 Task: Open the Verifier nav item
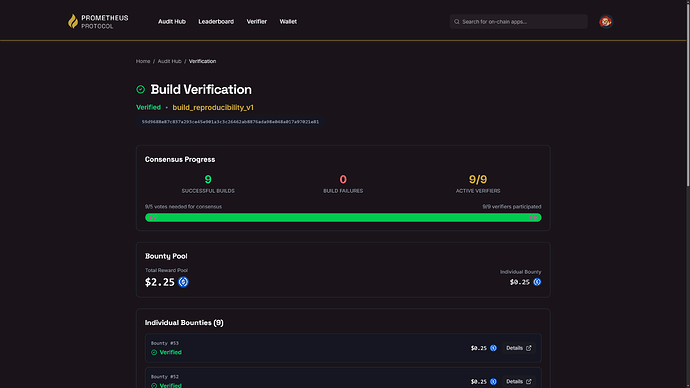click(x=257, y=22)
